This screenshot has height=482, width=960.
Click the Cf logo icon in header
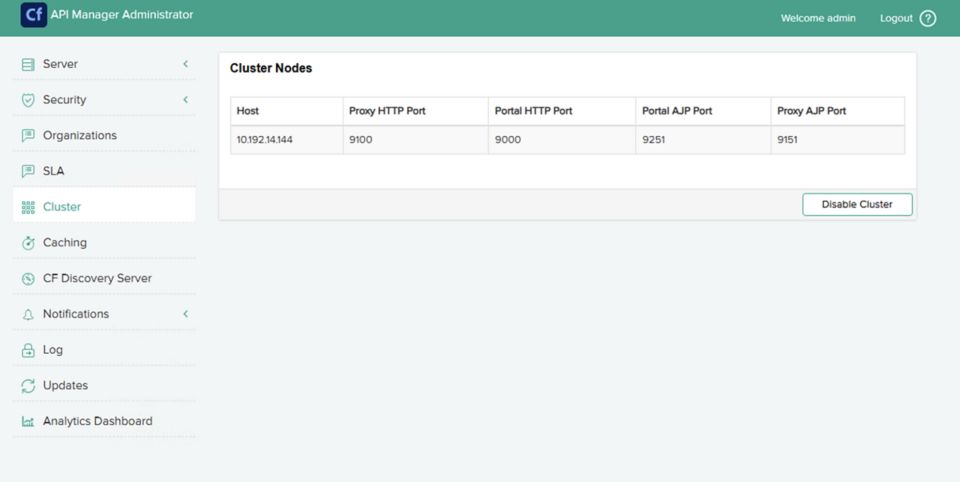click(x=33, y=16)
